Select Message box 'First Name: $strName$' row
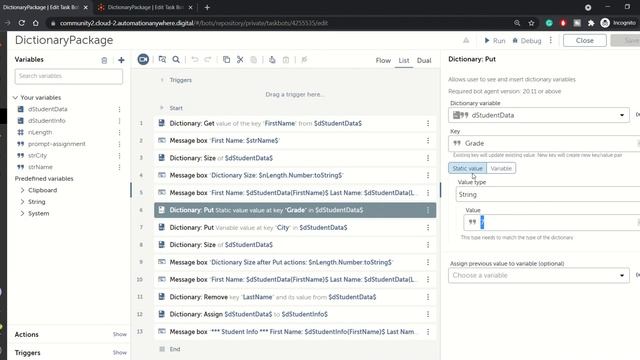 pyautogui.click(x=295, y=140)
